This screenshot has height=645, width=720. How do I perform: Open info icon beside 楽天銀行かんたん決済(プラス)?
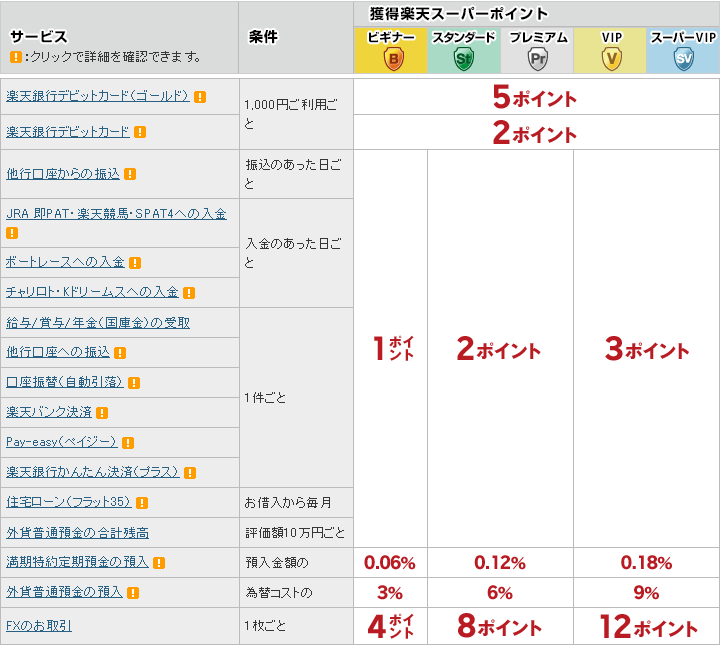190,473
